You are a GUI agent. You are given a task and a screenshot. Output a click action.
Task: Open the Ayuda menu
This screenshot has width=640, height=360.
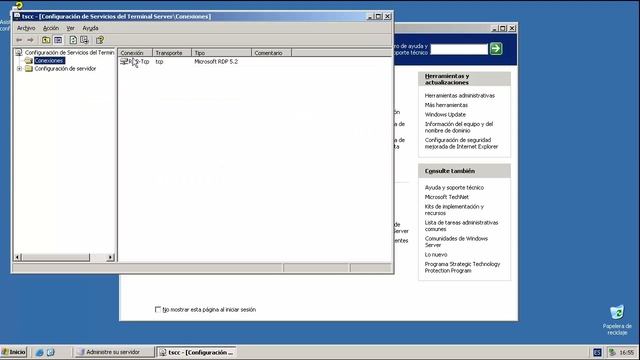[x=90, y=28]
